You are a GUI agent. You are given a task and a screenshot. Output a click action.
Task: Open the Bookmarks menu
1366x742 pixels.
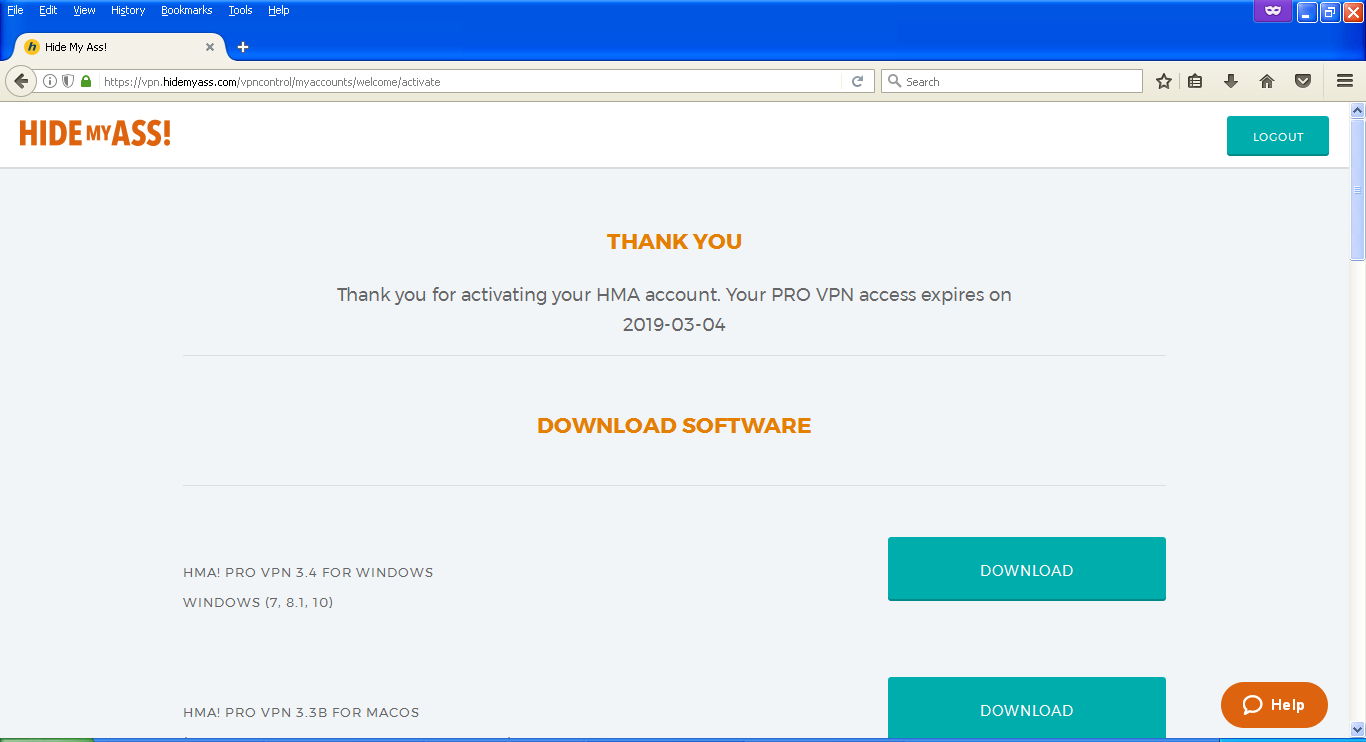click(187, 10)
